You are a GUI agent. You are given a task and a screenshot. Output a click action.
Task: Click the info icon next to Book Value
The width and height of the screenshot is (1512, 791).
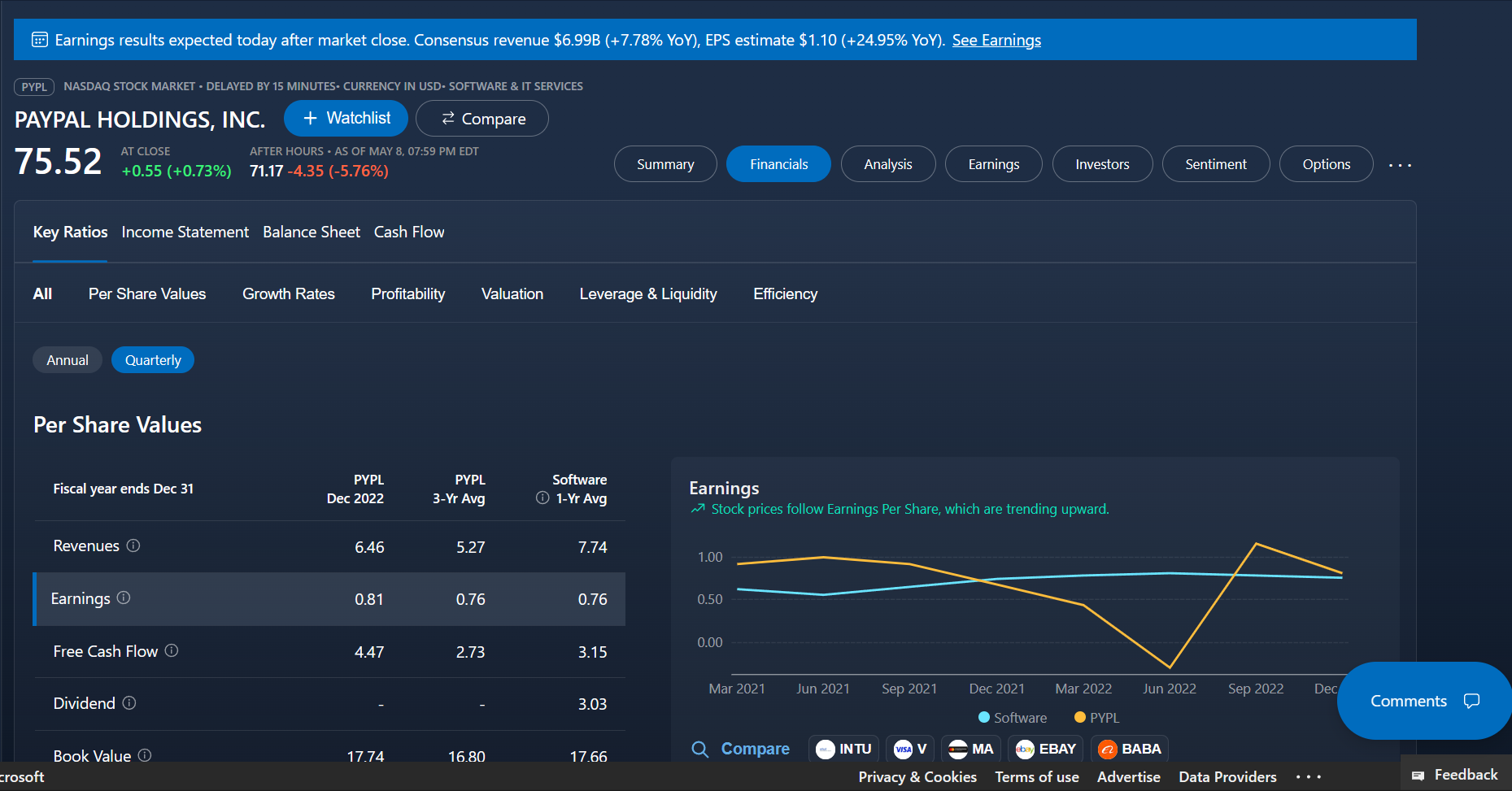[x=145, y=755]
